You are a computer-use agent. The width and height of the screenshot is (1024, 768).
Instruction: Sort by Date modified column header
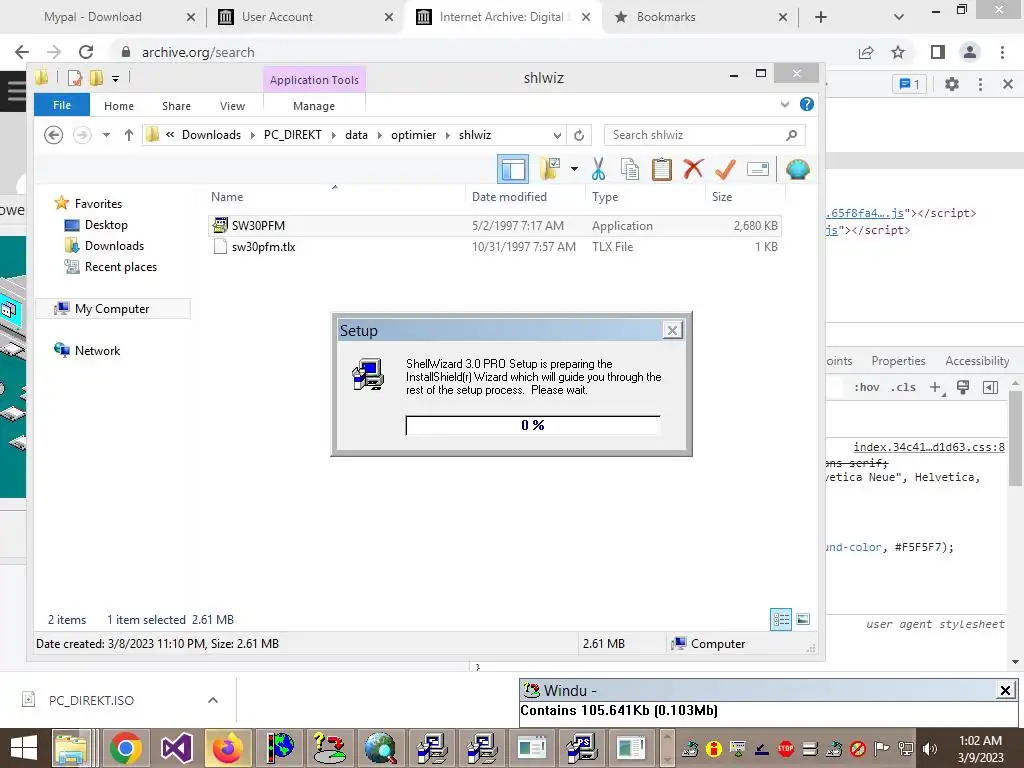tap(509, 197)
